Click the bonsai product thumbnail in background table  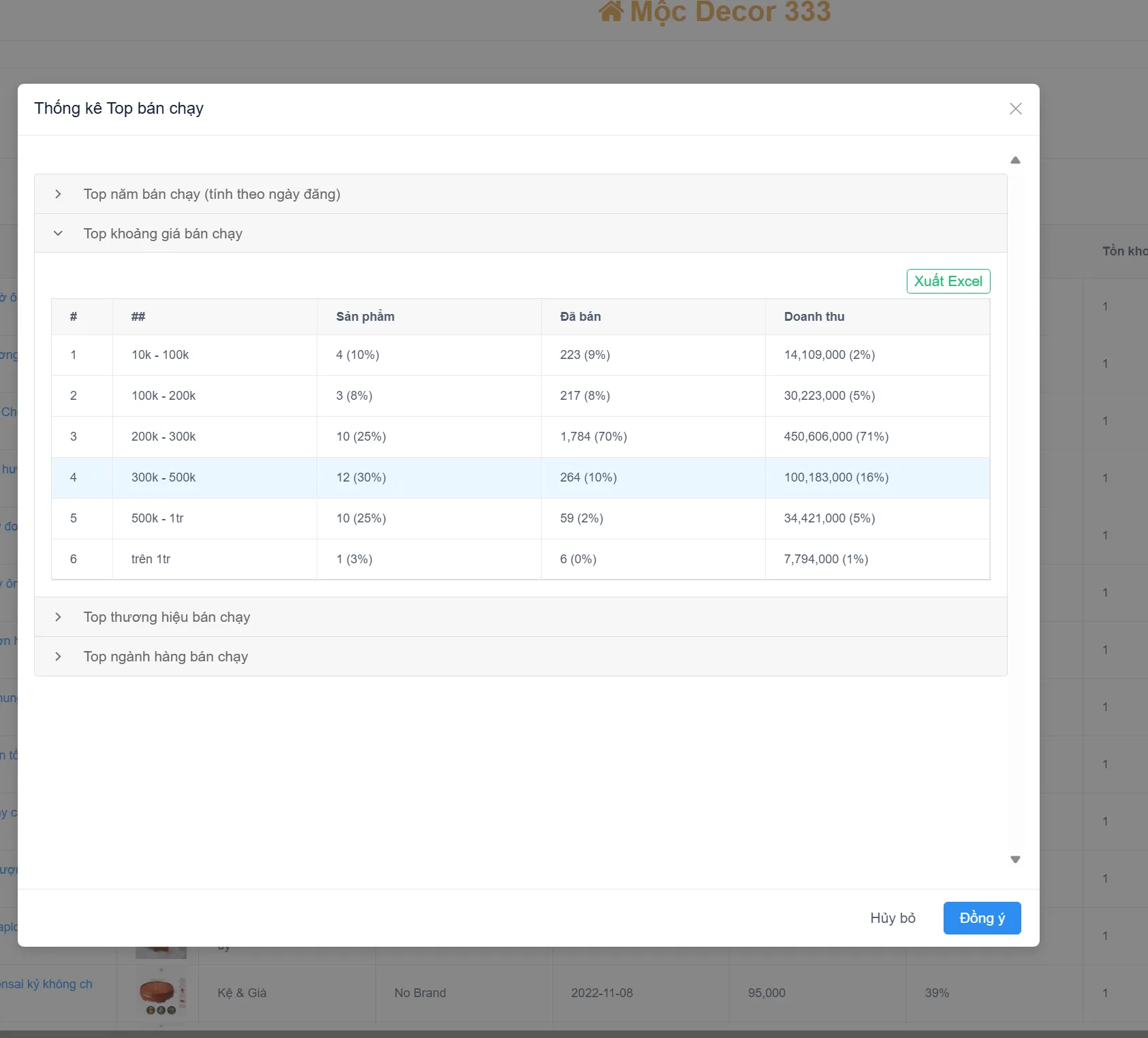161,993
